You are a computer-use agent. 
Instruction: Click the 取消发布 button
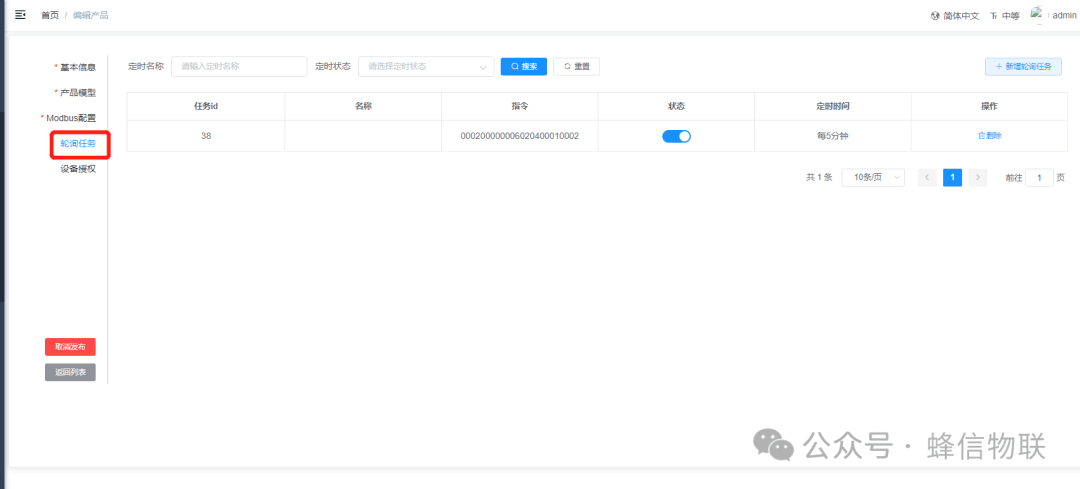(70, 347)
